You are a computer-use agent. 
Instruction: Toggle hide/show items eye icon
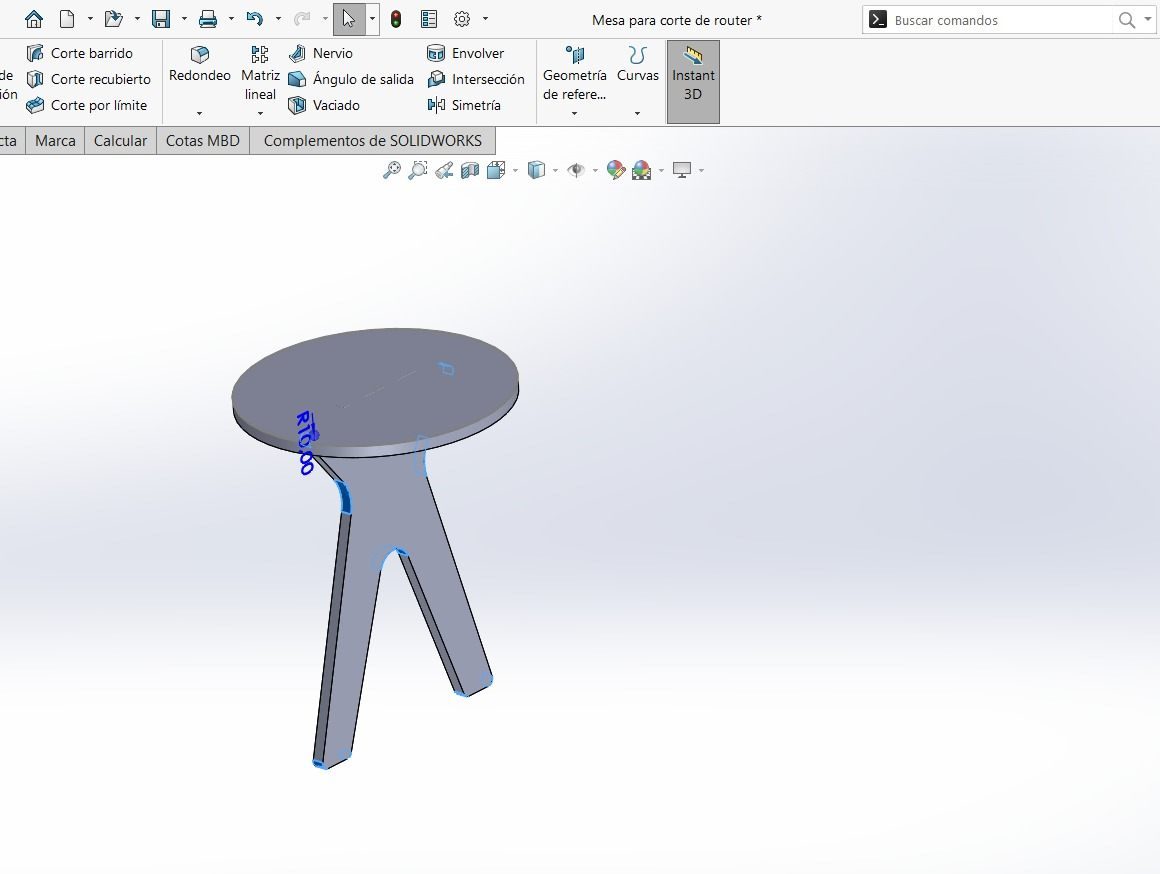[576, 170]
